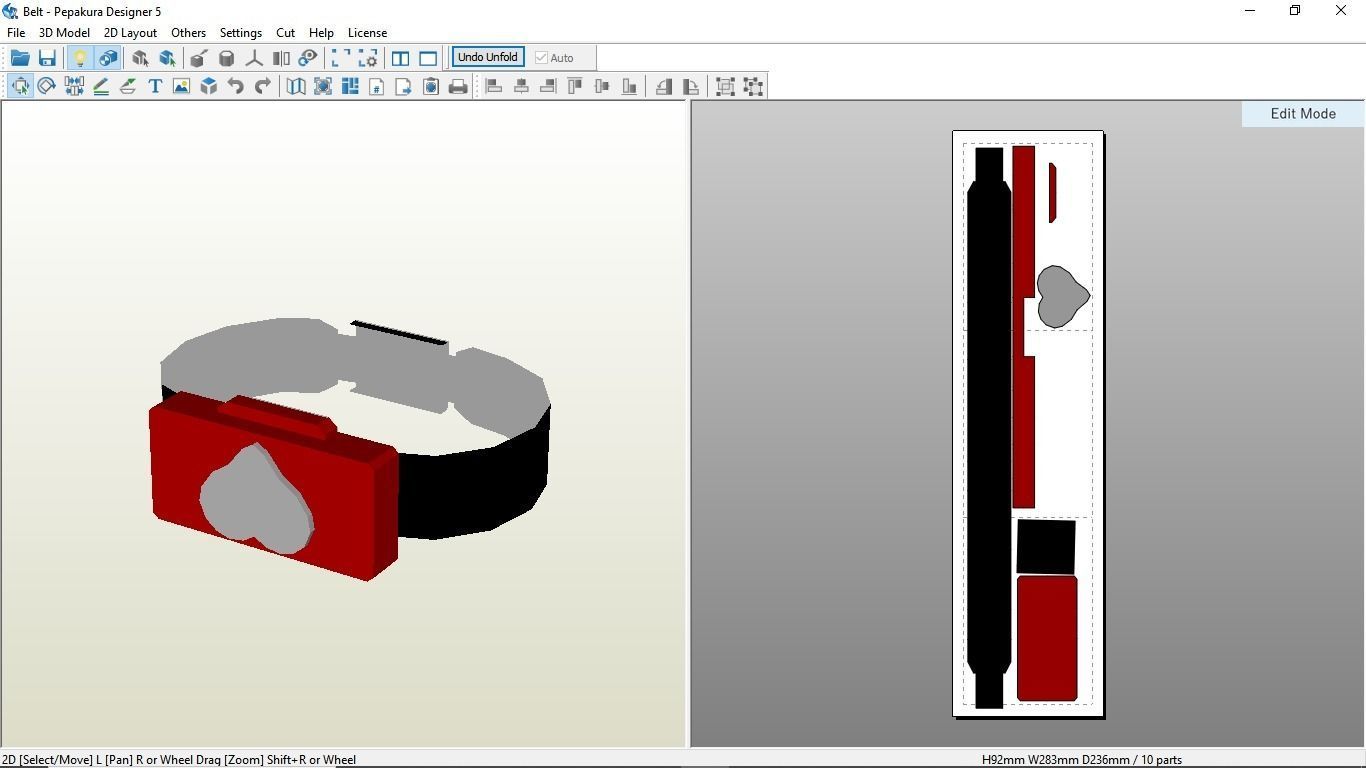Viewport: 1366px width, 768px height.
Task: Choose the Input Text tool
Action: tap(155, 87)
